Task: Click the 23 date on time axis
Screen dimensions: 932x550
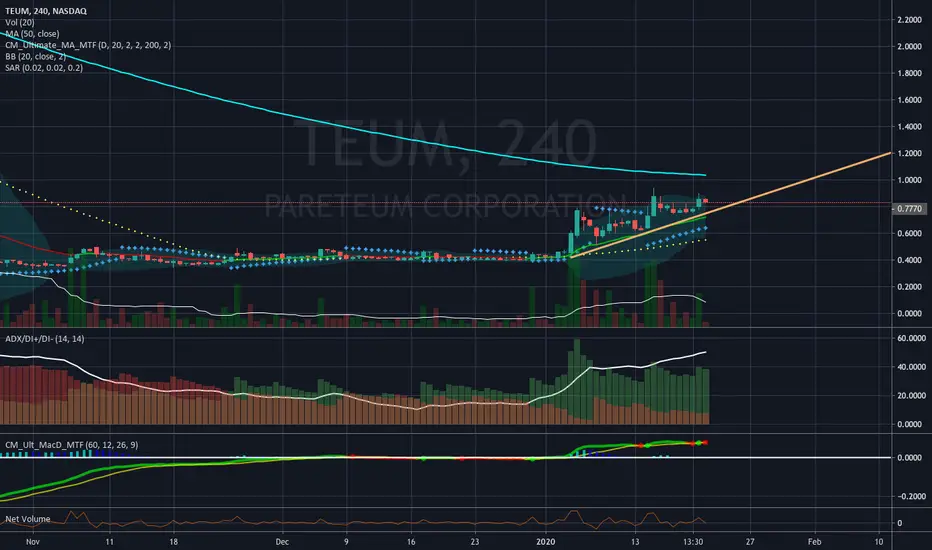Action: [x=474, y=542]
